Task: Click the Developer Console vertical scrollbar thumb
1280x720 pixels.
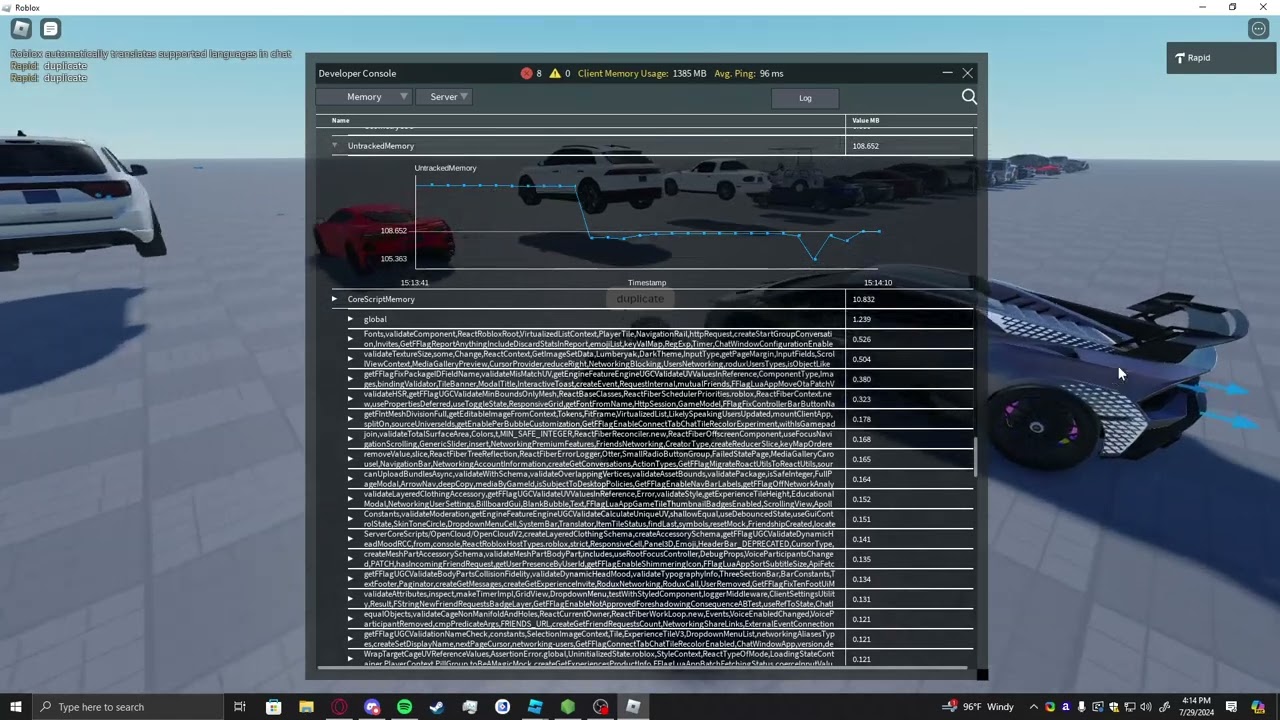Action: click(x=975, y=457)
